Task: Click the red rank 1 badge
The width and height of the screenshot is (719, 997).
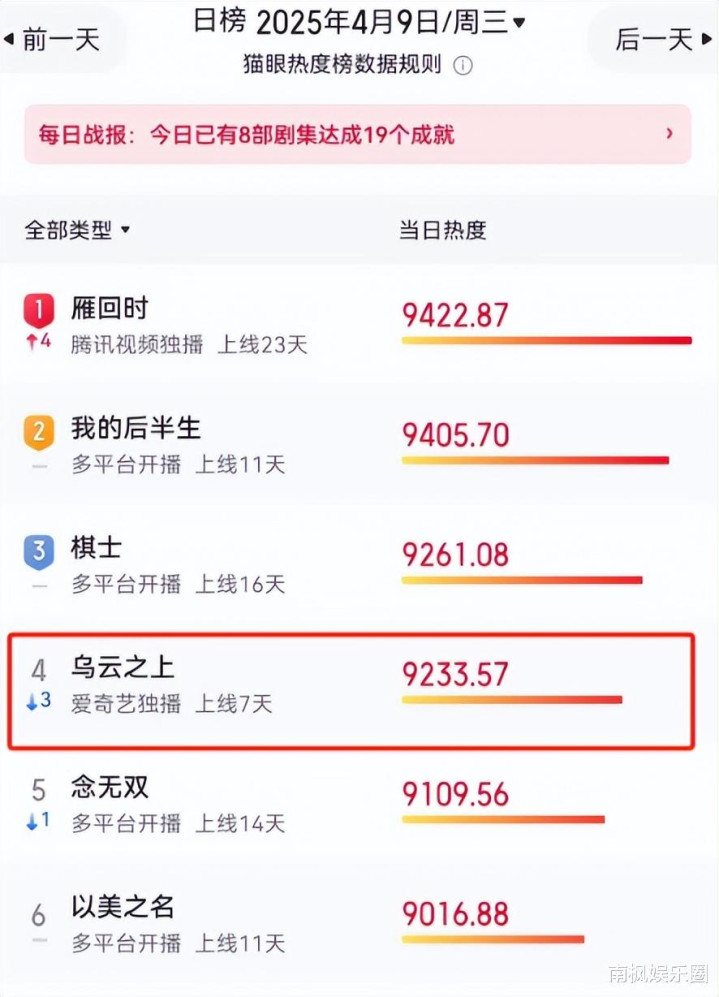Action: coord(38,312)
